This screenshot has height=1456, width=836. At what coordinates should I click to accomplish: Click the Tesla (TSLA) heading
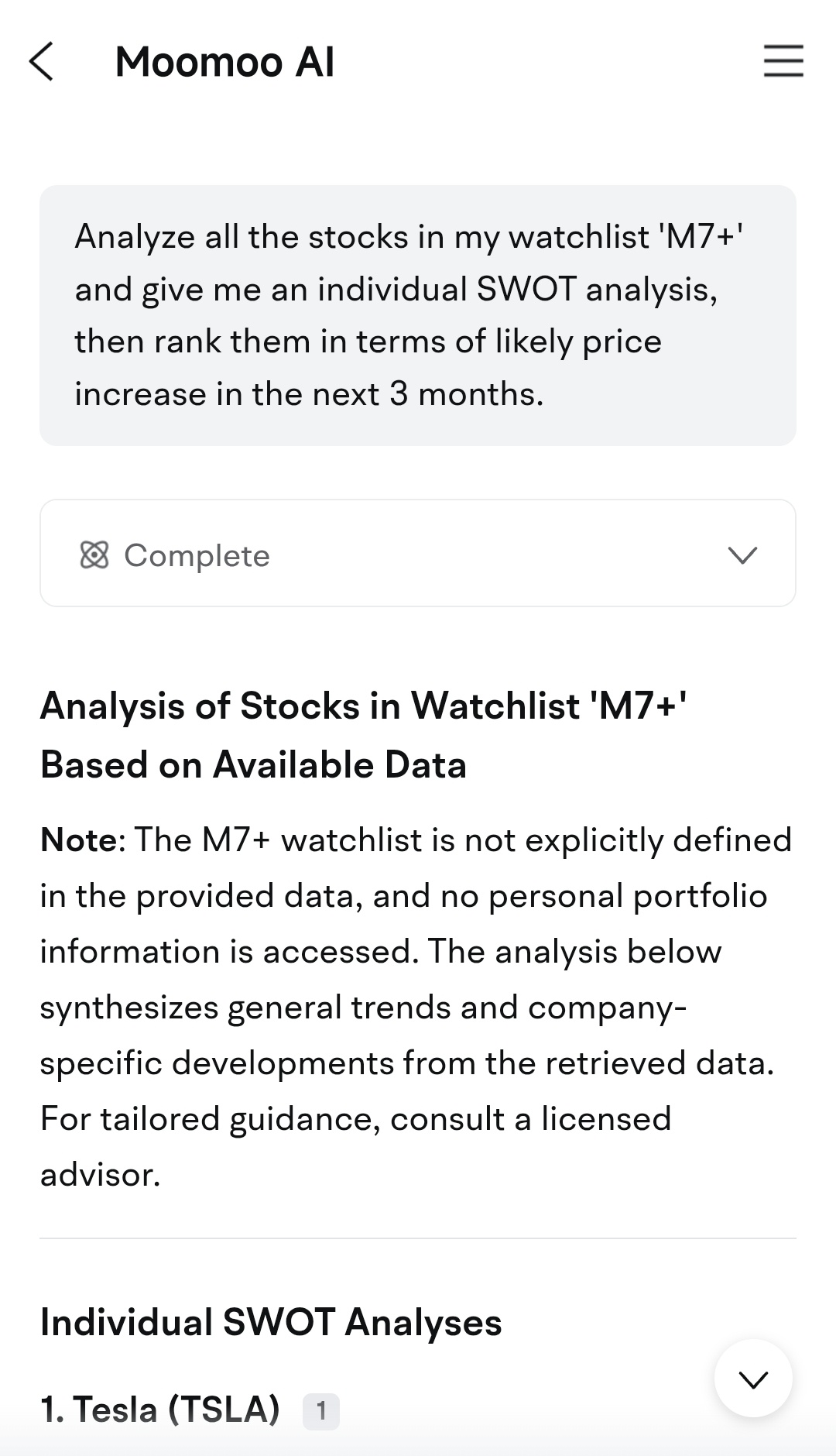click(160, 1410)
